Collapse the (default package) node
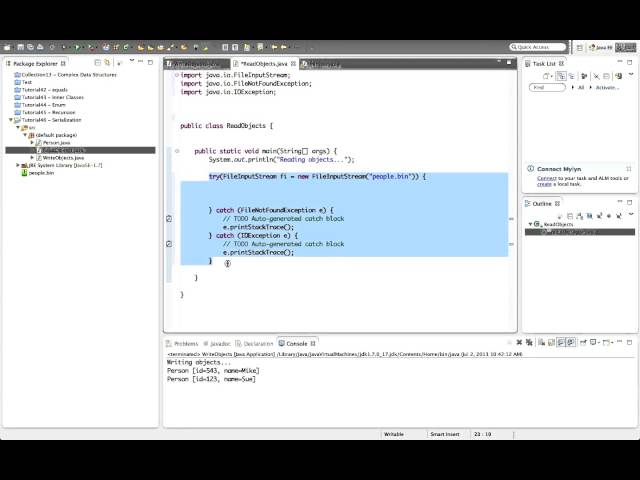Viewport: 640px width, 480px height. tap(25, 135)
